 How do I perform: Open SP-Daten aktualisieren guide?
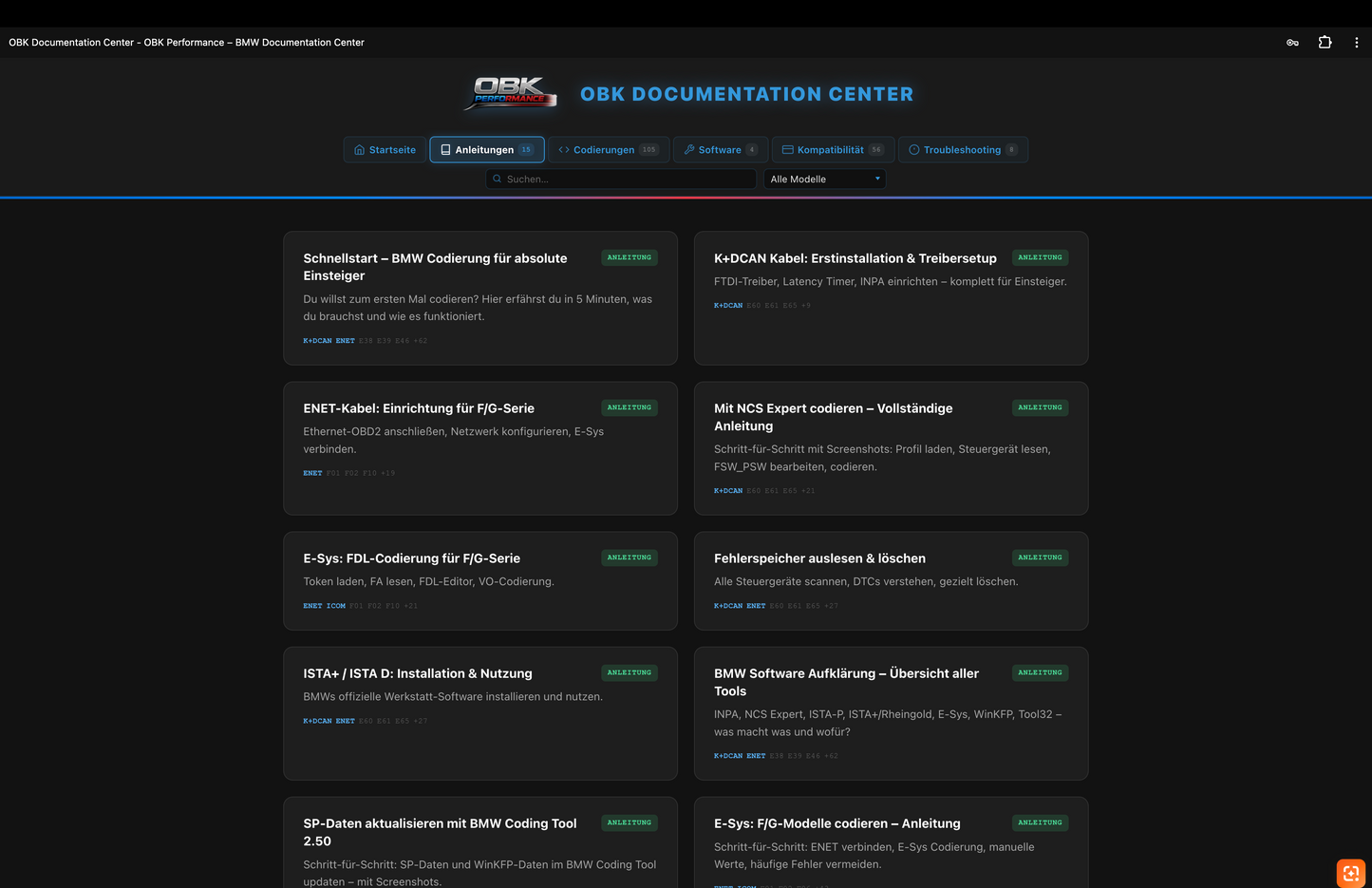480,843
